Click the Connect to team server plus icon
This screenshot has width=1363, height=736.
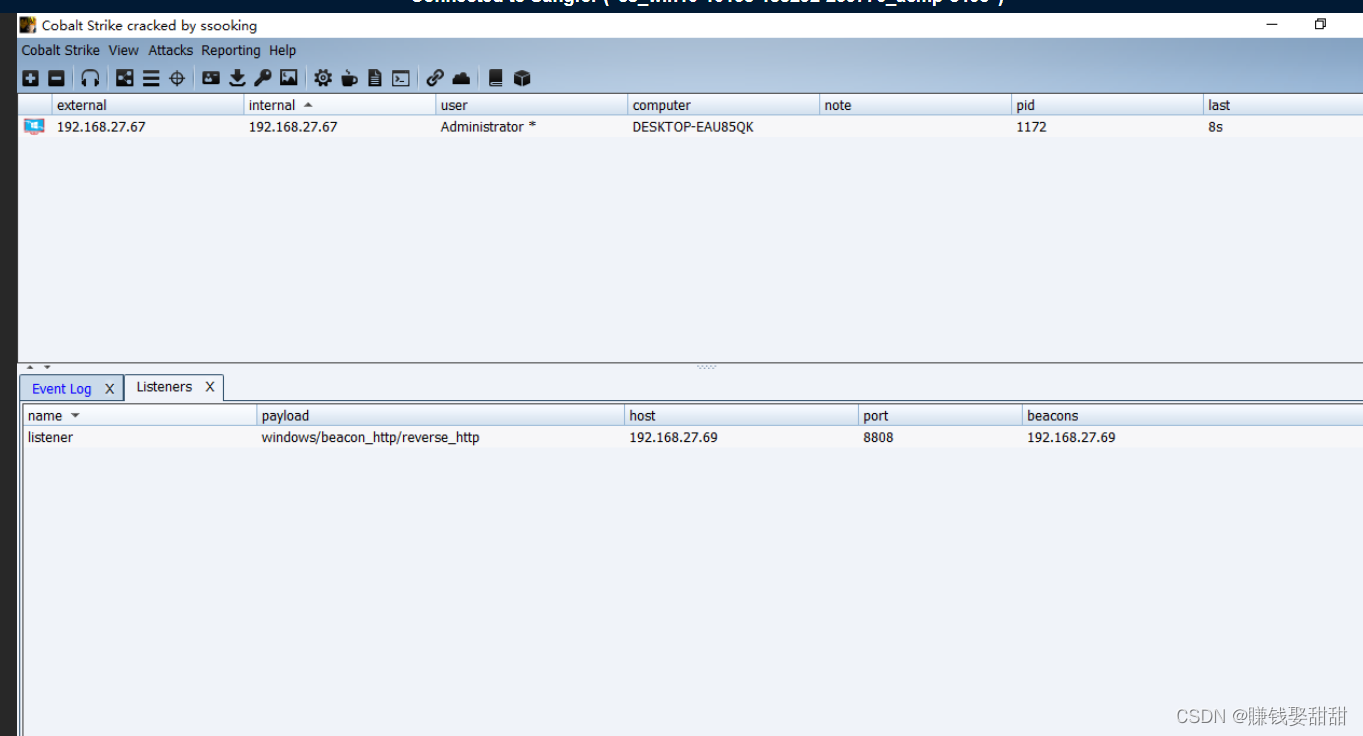(31, 78)
